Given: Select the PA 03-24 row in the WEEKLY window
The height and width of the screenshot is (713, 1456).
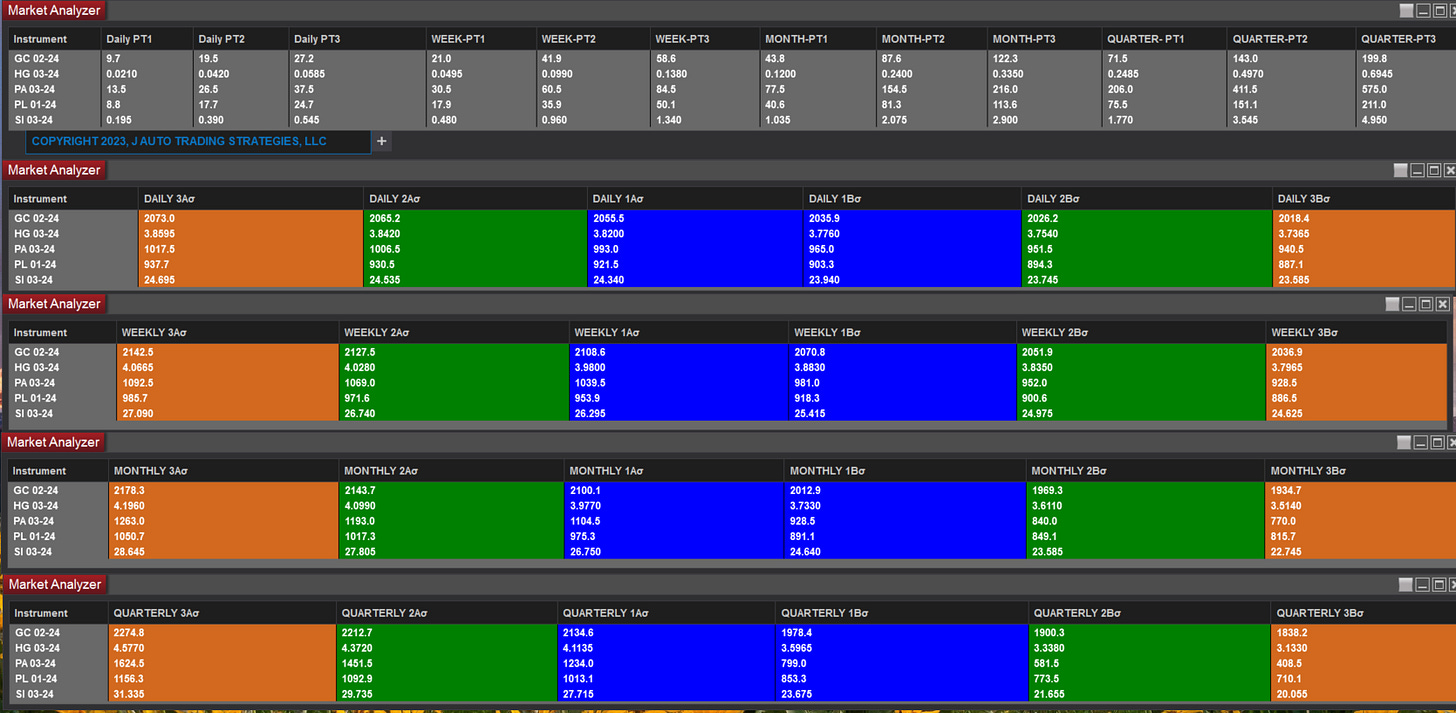Looking at the screenshot, I should pos(728,383).
